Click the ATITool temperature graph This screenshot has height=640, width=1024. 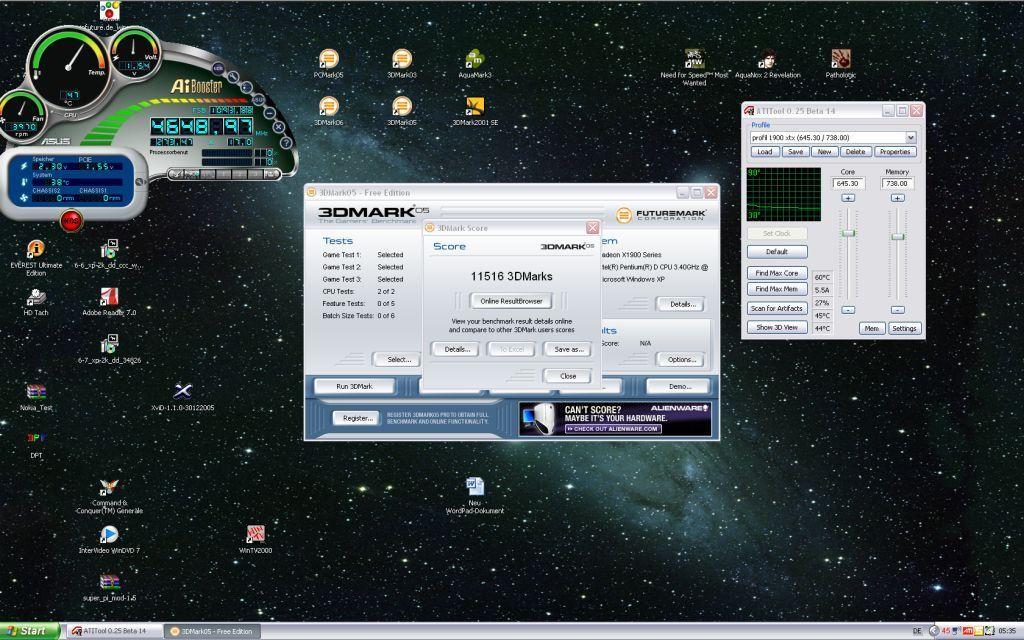pos(784,194)
